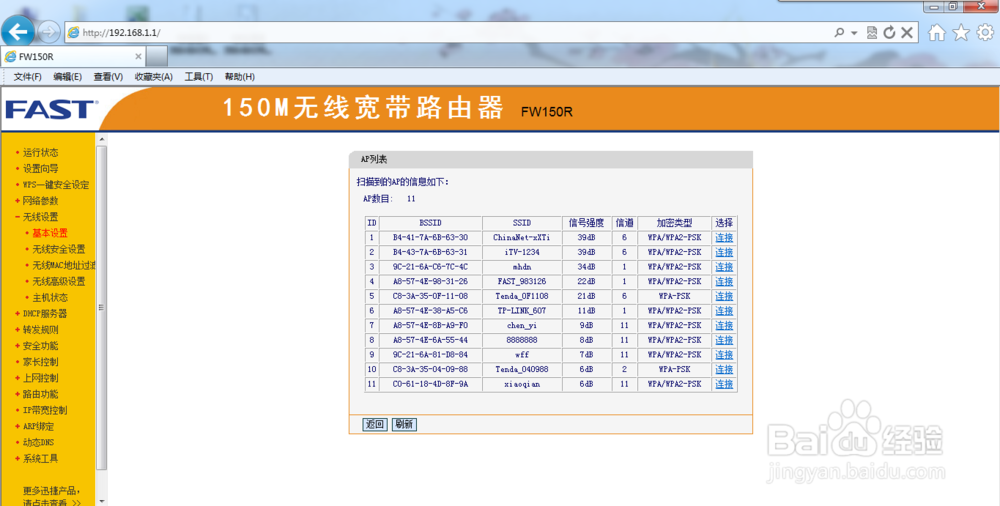1000x506 pixels.
Task: Select 无线MAC地址过滤 submenu item
Action: 64,265
